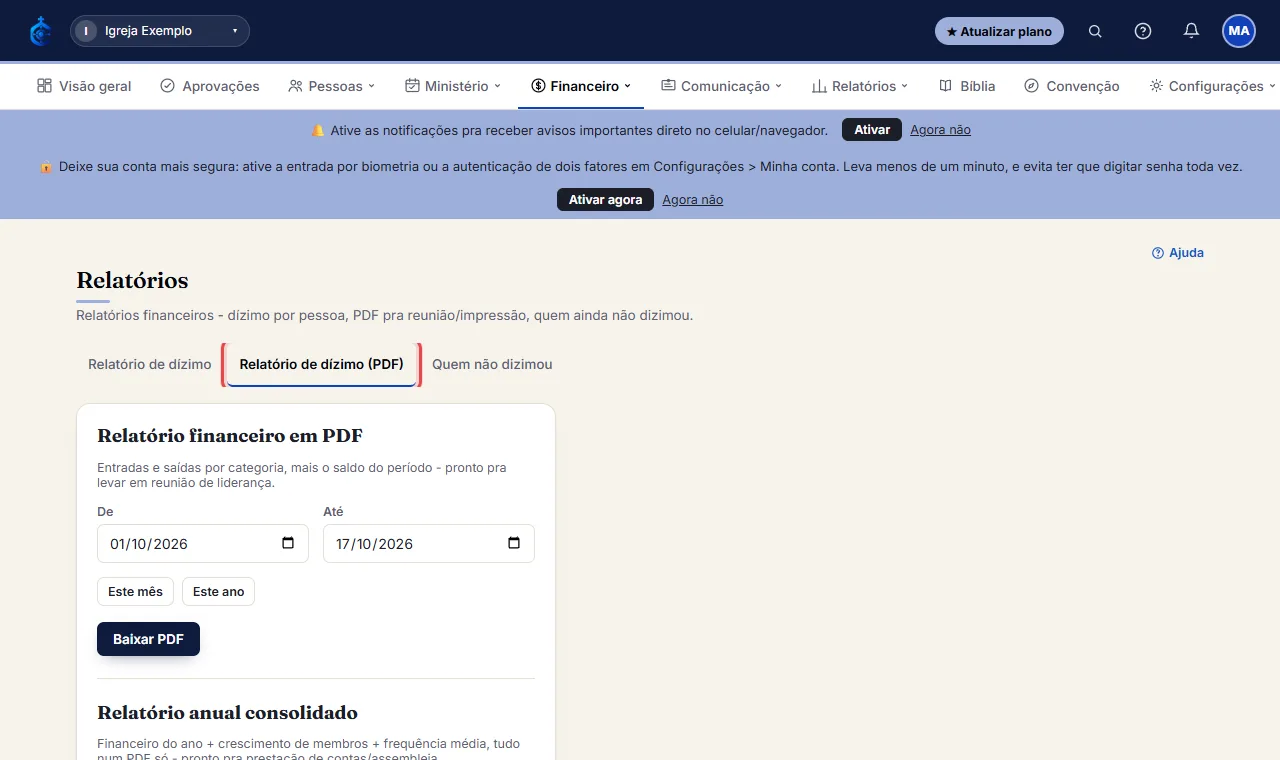Click the Relatório anual consolidado heading
The height and width of the screenshot is (760, 1280).
click(227, 713)
